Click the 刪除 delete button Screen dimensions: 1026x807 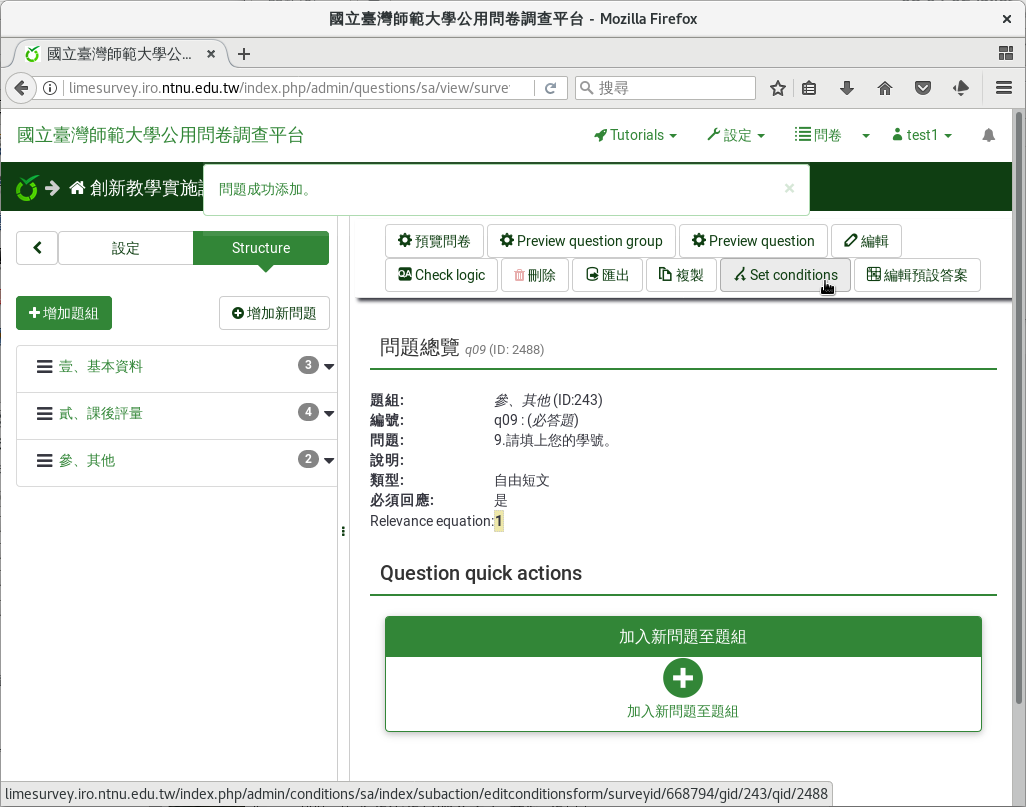tap(535, 275)
